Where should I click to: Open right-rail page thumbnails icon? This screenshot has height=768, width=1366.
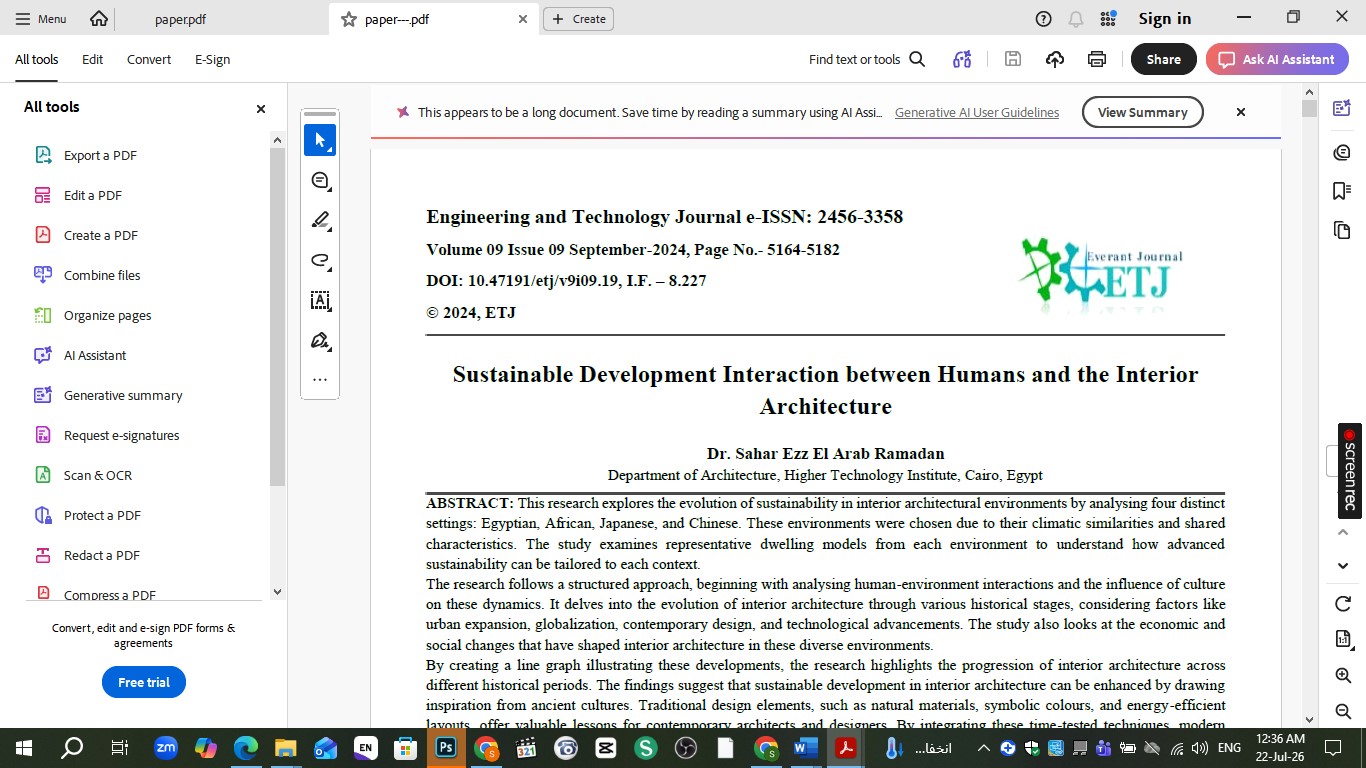tap(1342, 231)
